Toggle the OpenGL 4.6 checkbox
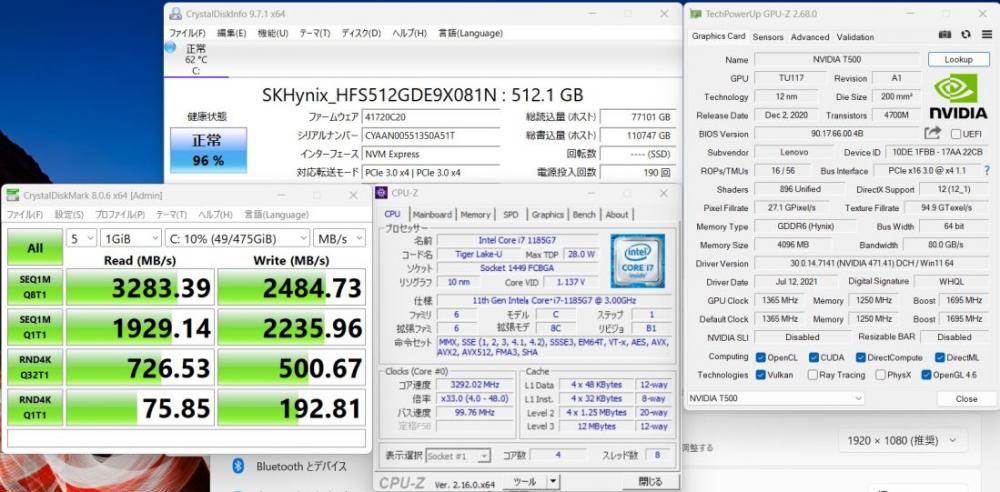 pos(926,375)
